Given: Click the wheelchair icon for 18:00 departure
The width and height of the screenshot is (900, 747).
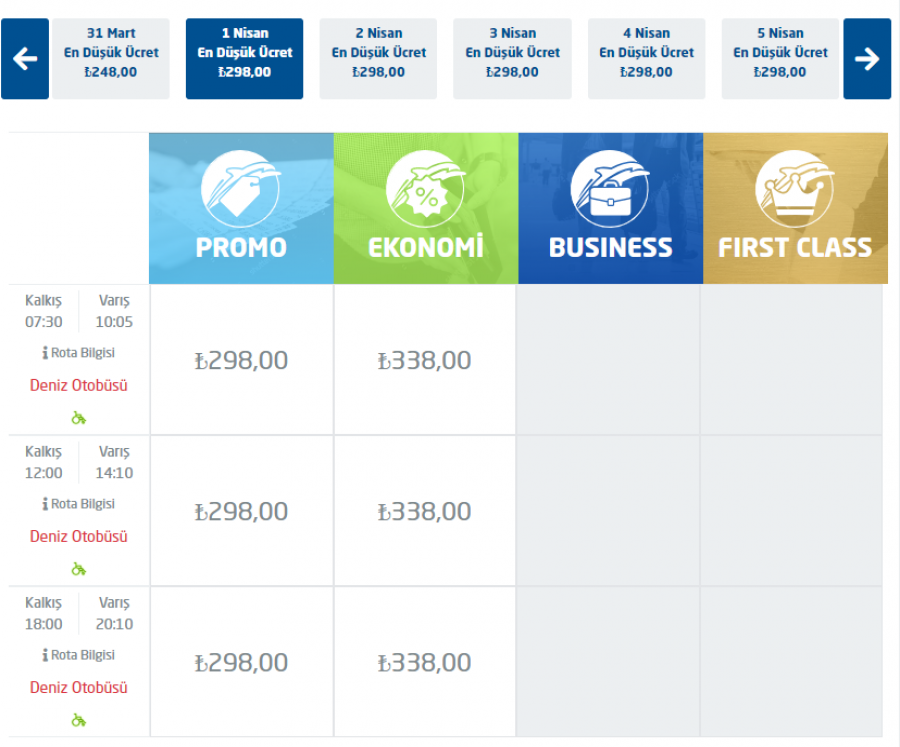Looking at the screenshot, I should (x=79, y=720).
